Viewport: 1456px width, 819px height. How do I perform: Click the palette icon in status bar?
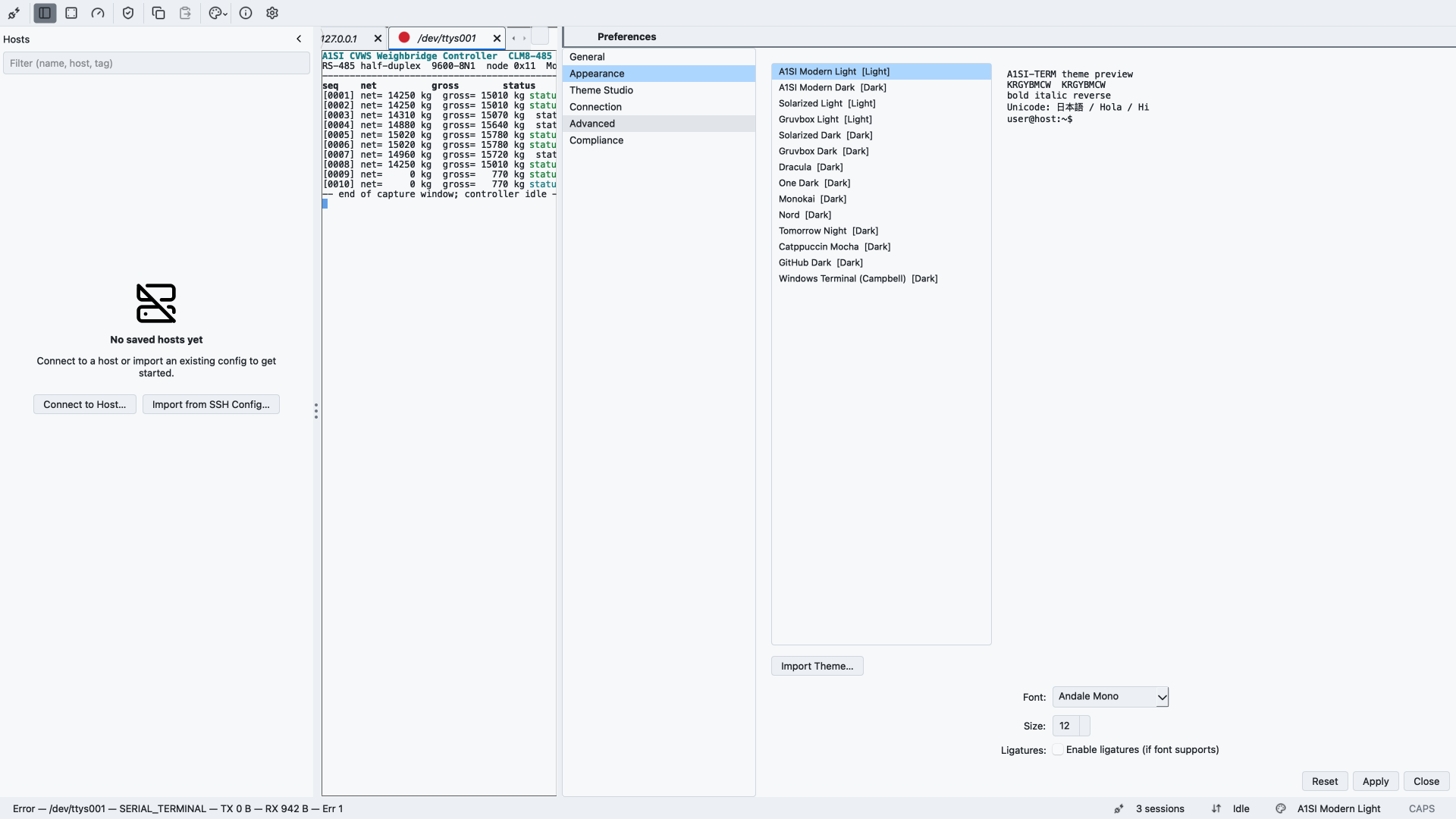[x=1281, y=808]
